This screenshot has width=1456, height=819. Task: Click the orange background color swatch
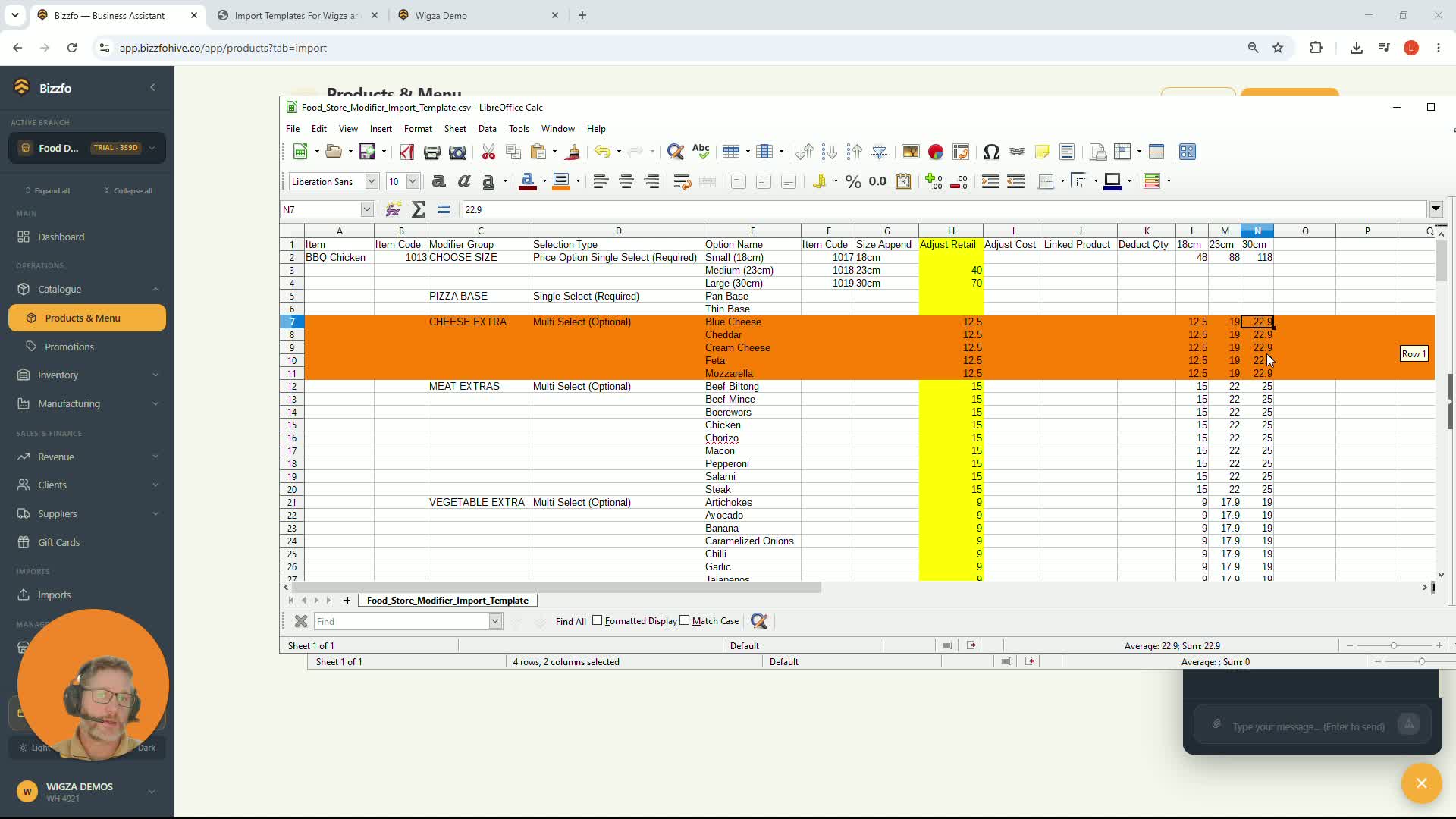pyautogui.click(x=561, y=181)
